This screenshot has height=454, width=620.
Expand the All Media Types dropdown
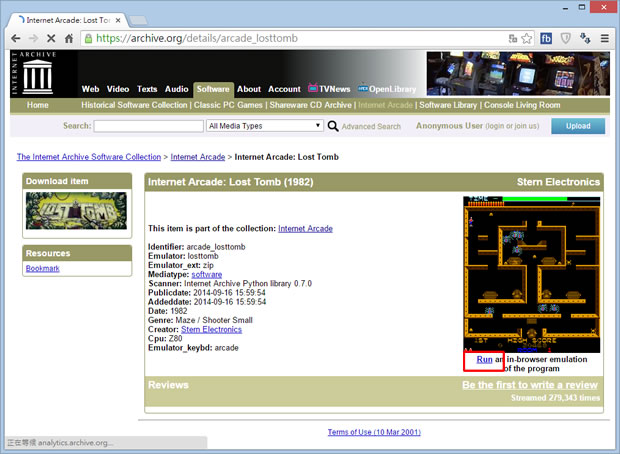click(265, 126)
